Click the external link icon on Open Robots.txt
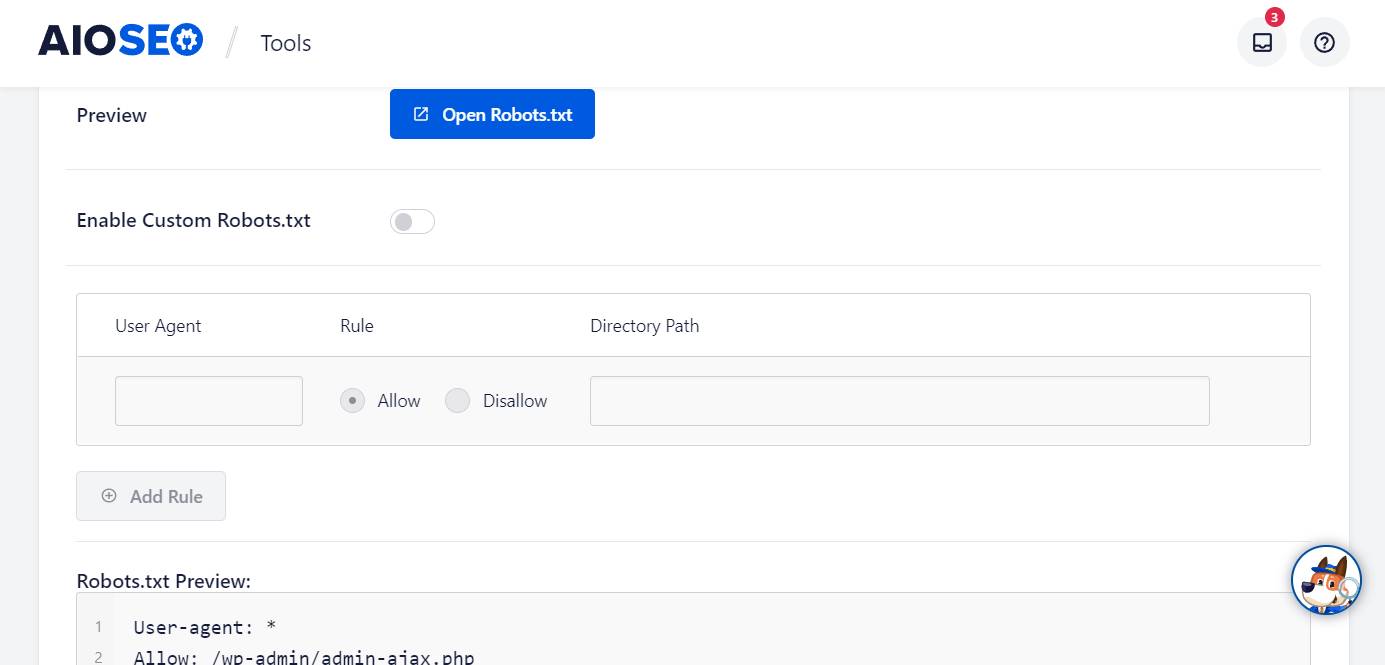 [x=421, y=114]
